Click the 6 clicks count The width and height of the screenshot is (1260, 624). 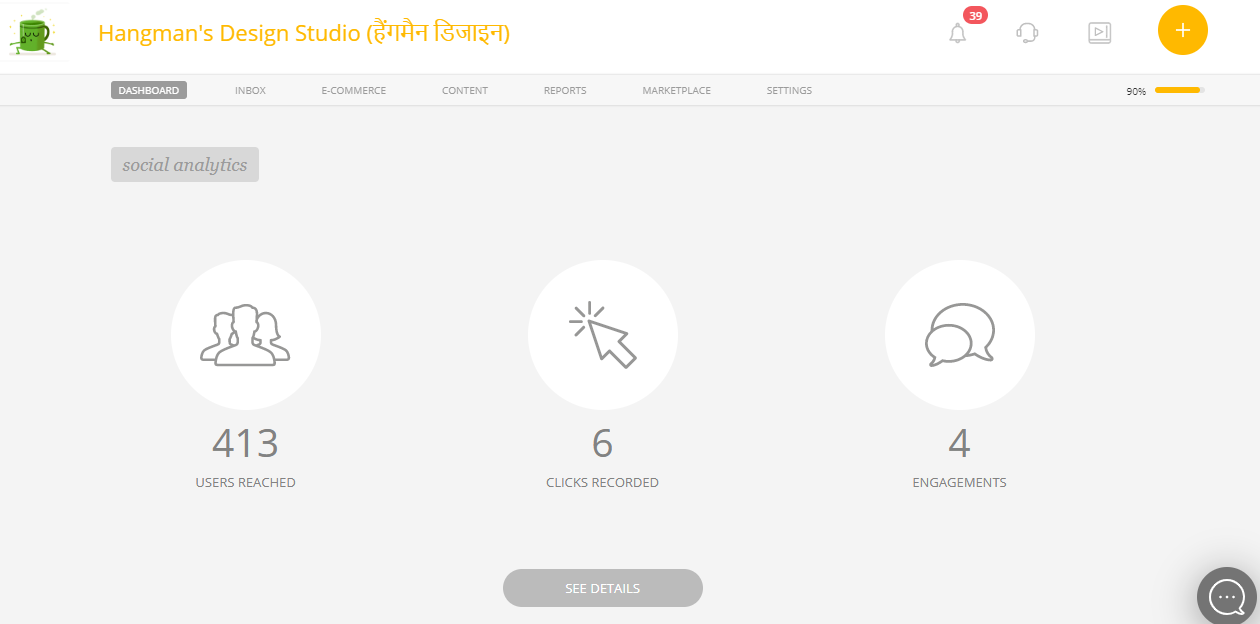pyautogui.click(x=603, y=443)
